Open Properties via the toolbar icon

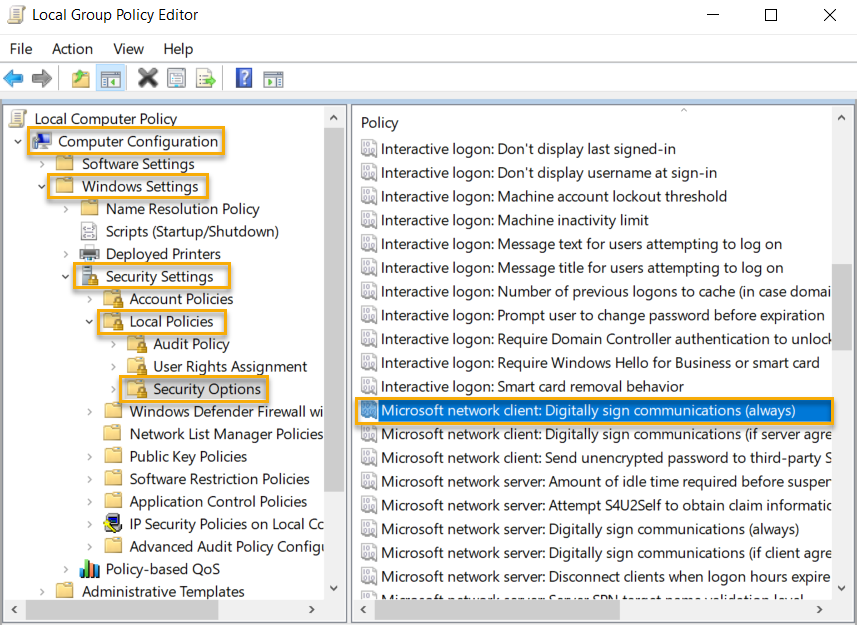[x=176, y=78]
